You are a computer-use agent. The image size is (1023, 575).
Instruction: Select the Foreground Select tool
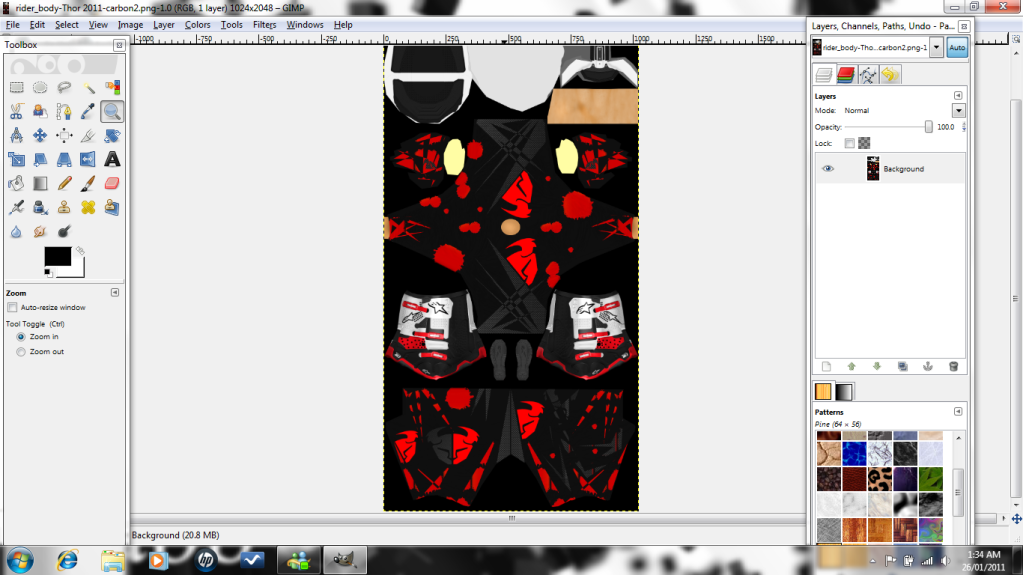coord(40,112)
